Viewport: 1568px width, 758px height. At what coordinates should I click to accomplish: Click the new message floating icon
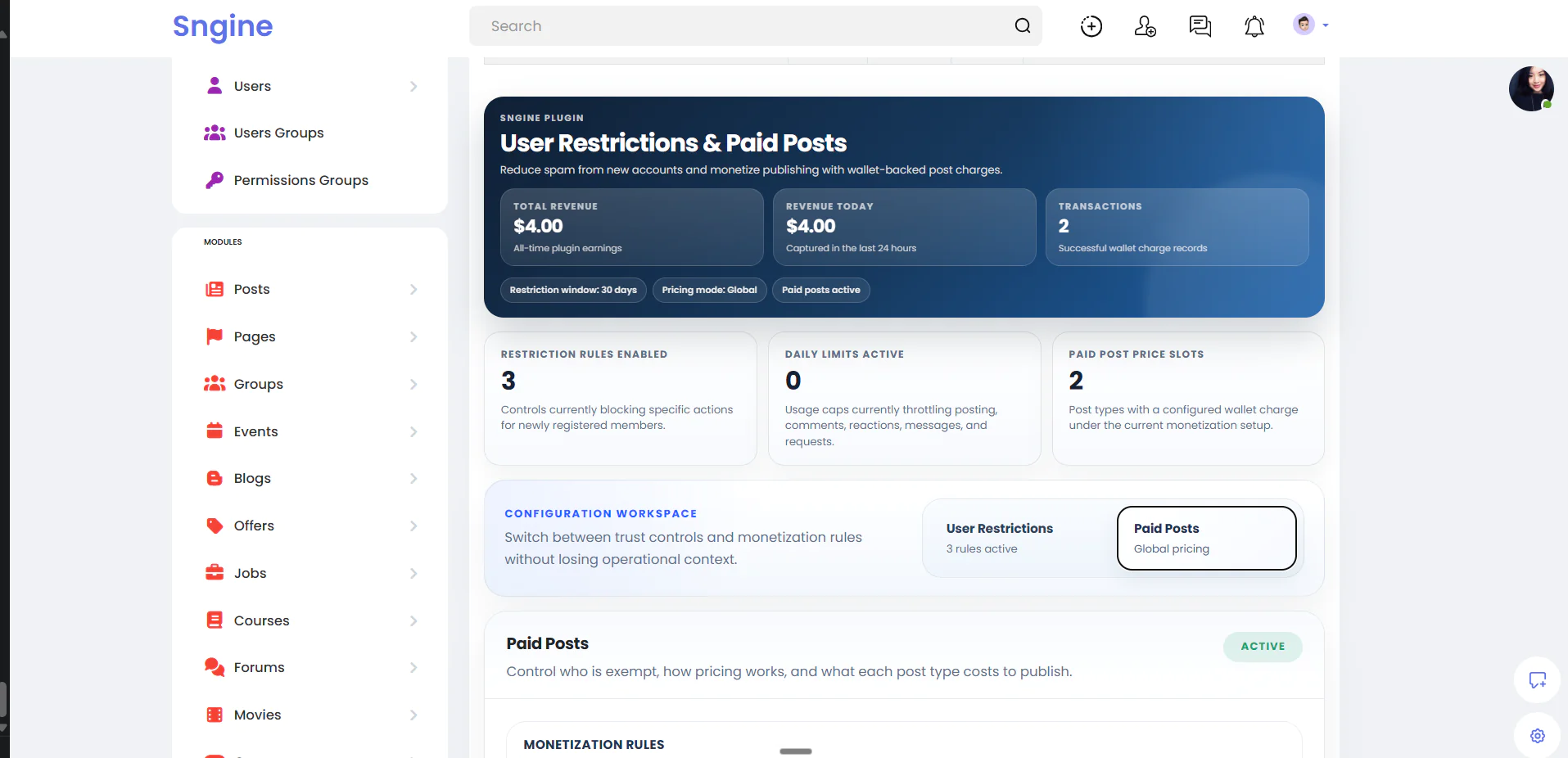tap(1537, 679)
